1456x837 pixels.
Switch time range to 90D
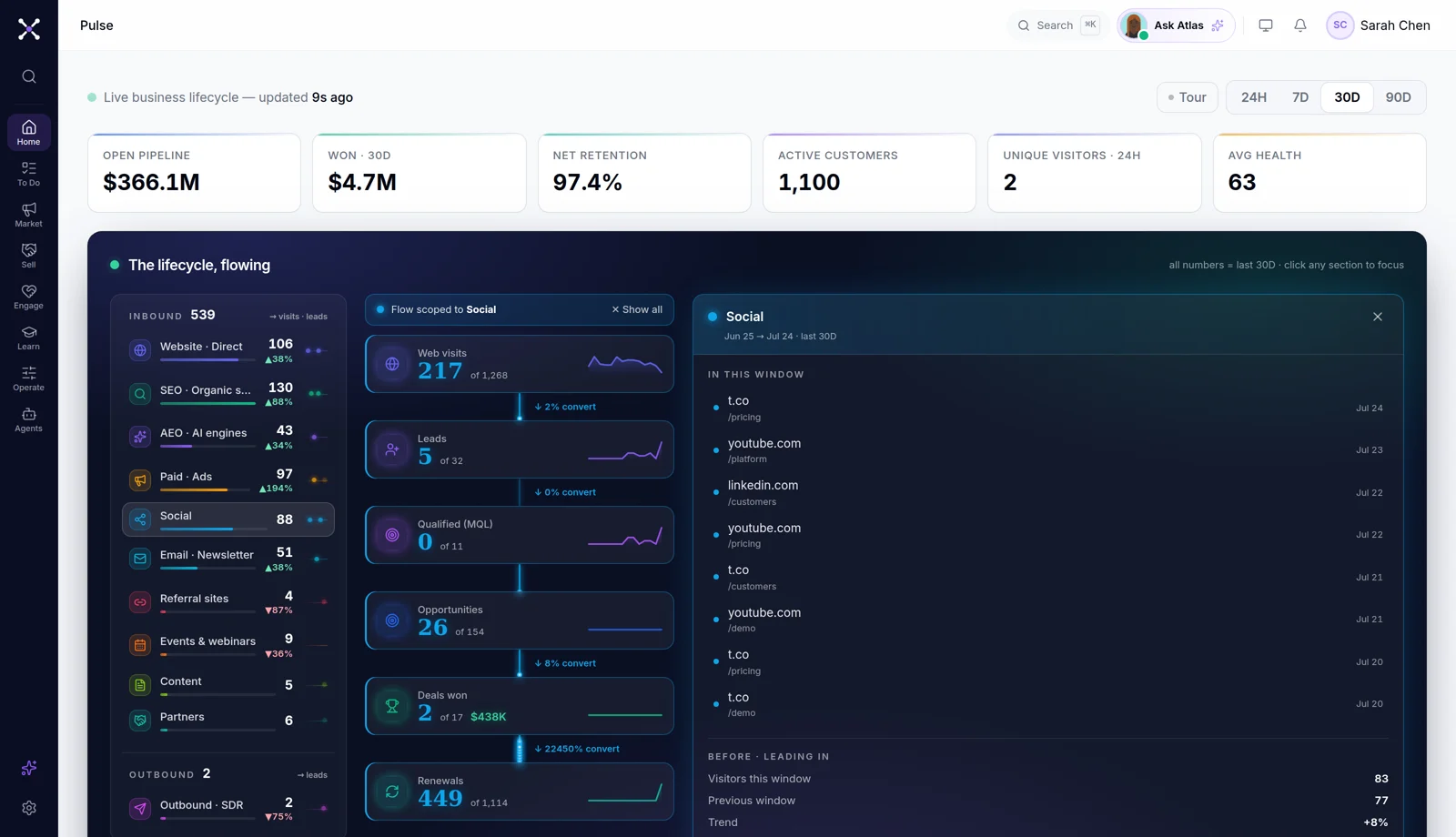point(1399,97)
